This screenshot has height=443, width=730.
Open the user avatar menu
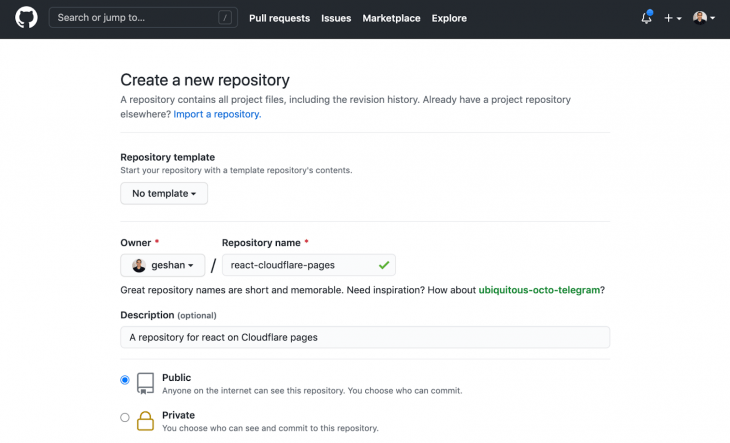[703, 18]
